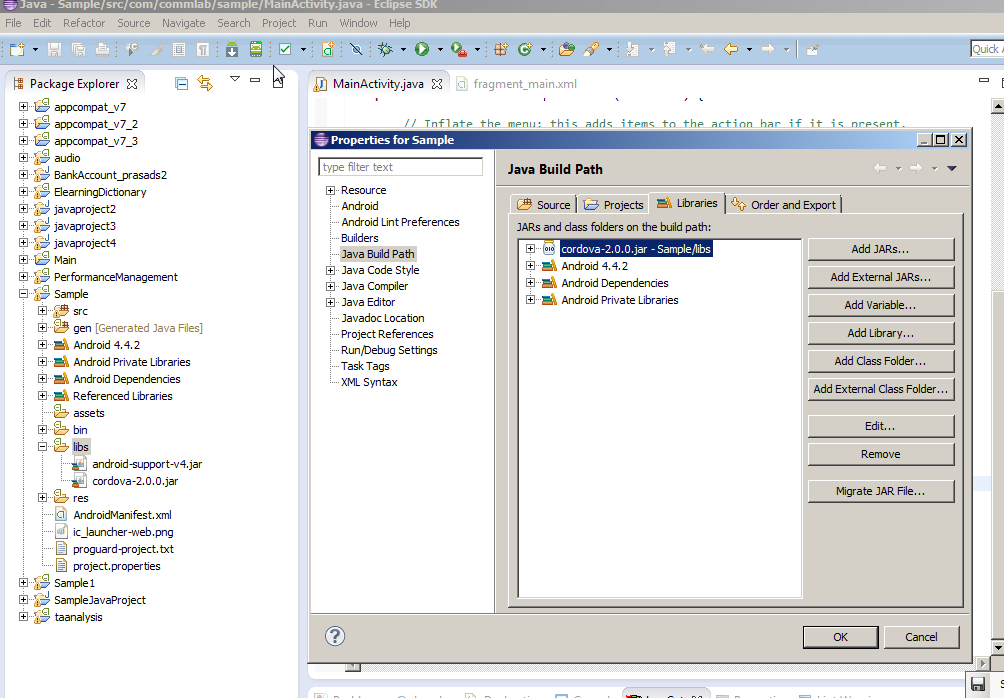Screen dimensions: 1004x698
Task: Switch to the Source tab
Action: [x=544, y=205]
